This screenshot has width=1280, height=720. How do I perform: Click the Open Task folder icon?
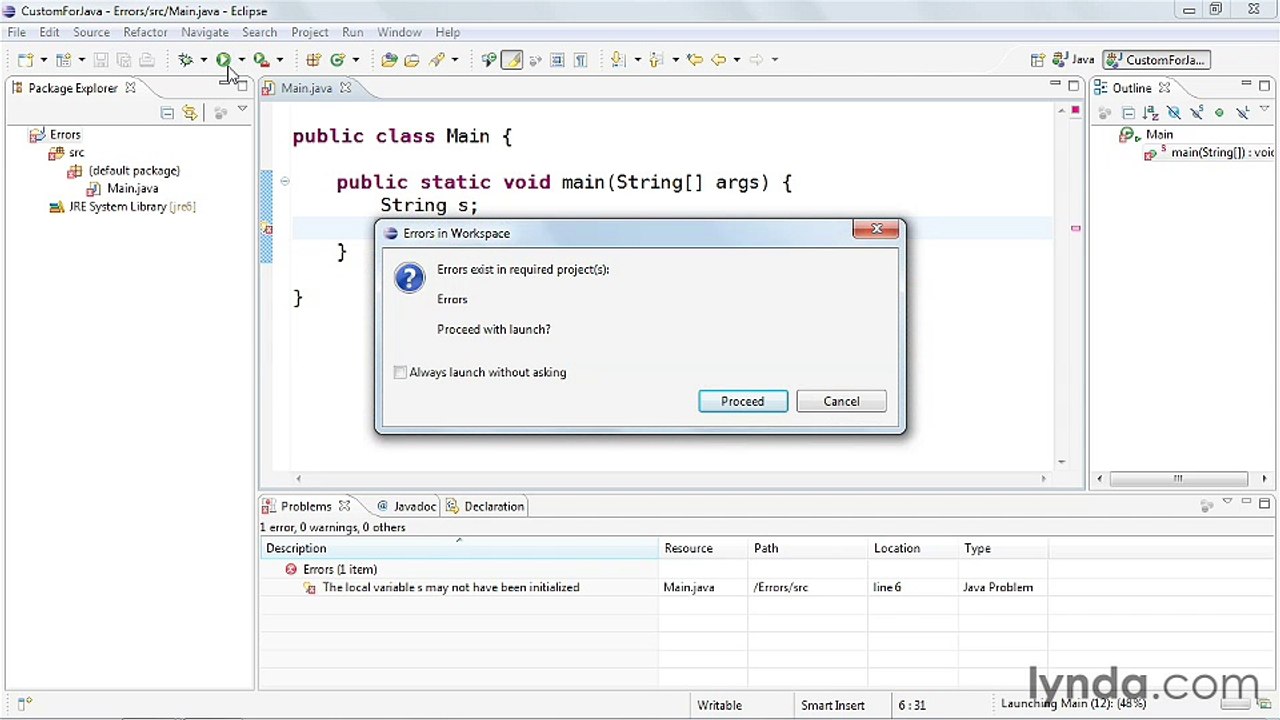pos(412,60)
